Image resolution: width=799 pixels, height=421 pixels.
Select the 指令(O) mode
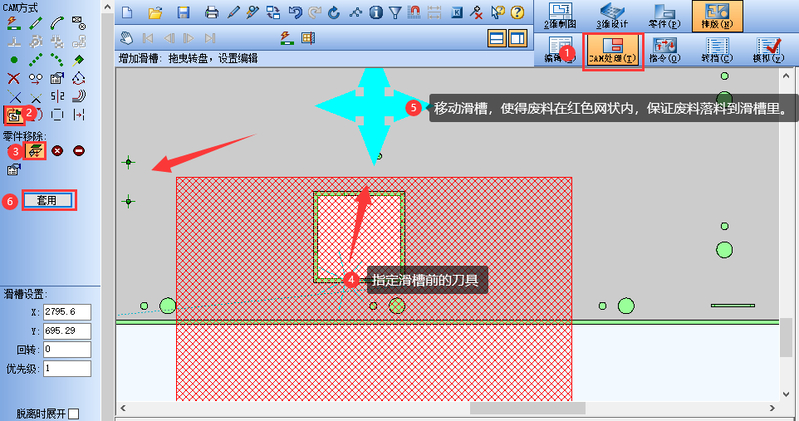point(664,51)
